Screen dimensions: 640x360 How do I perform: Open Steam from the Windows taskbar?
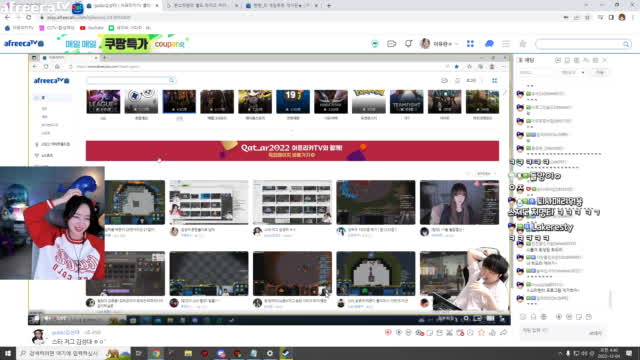[286, 353]
